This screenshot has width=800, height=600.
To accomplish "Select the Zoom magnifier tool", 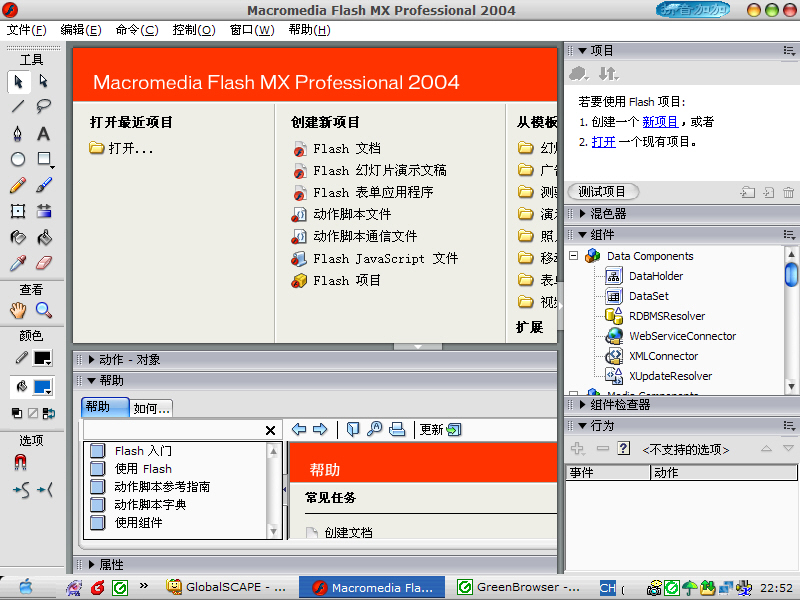I will (44, 310).
